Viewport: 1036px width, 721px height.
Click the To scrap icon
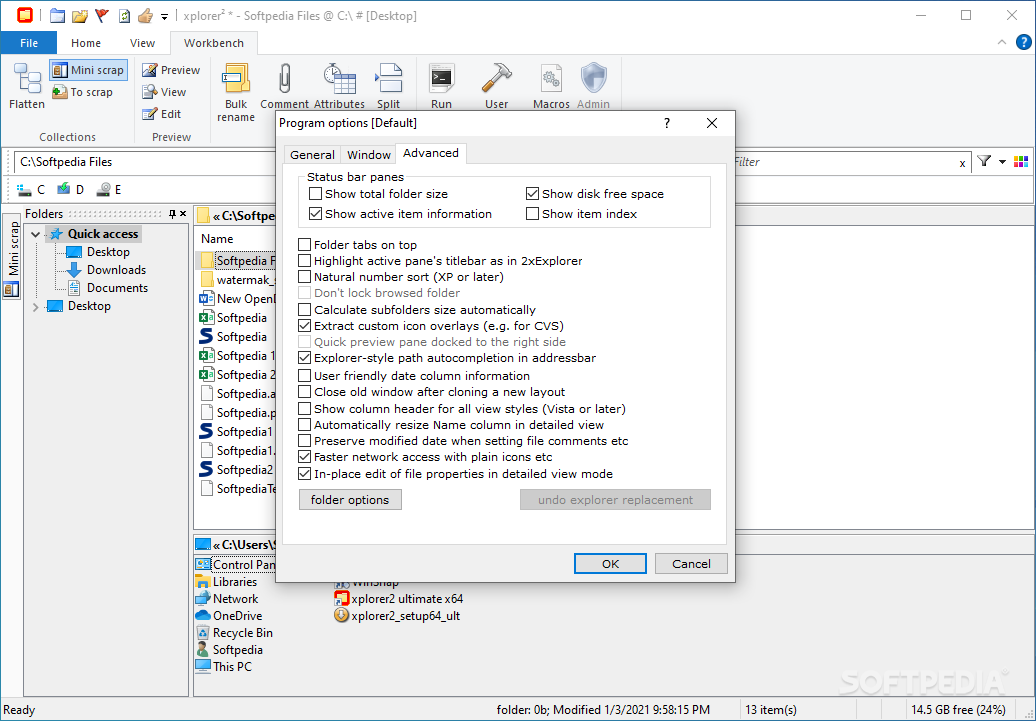(59, 92)
